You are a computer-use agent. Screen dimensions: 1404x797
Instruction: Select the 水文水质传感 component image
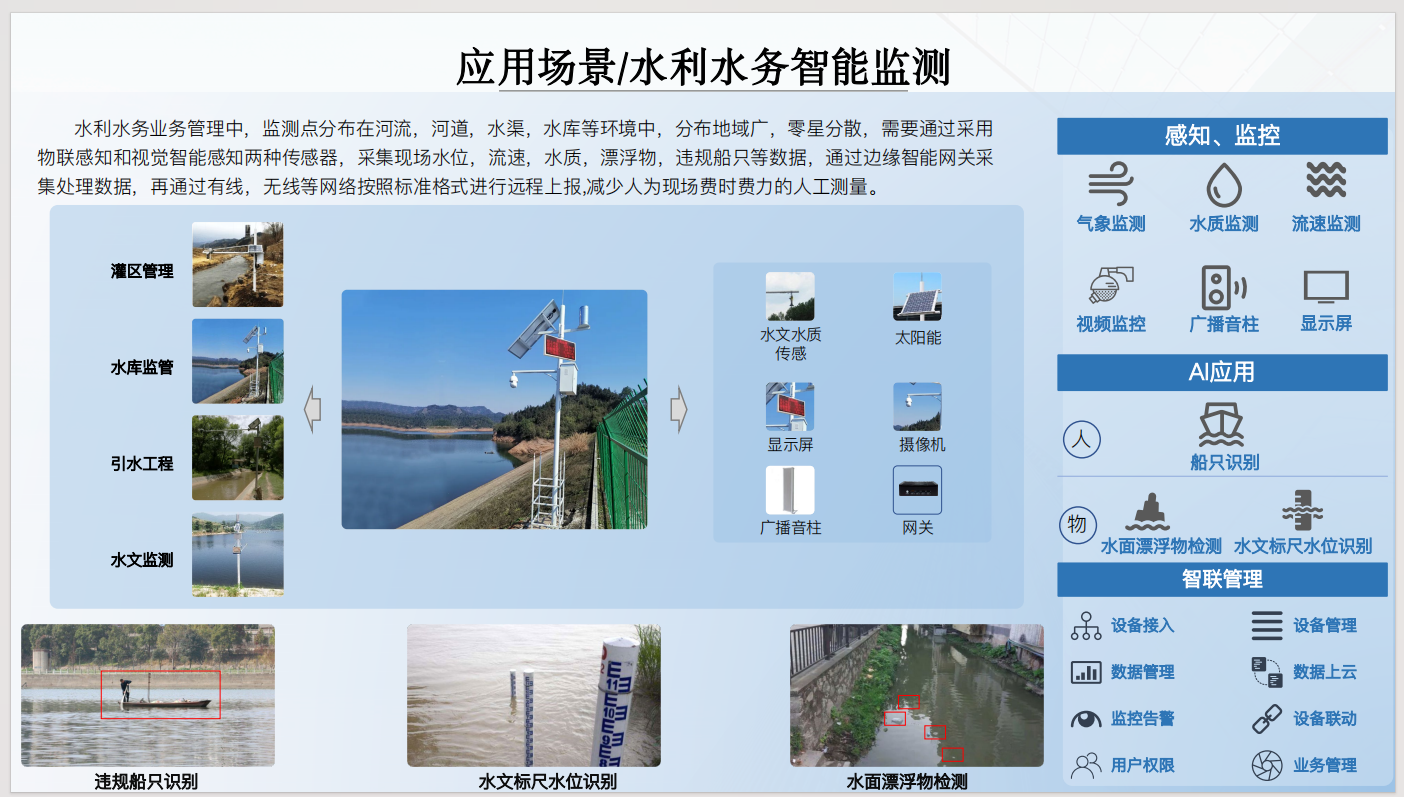(x=790, y=296)
